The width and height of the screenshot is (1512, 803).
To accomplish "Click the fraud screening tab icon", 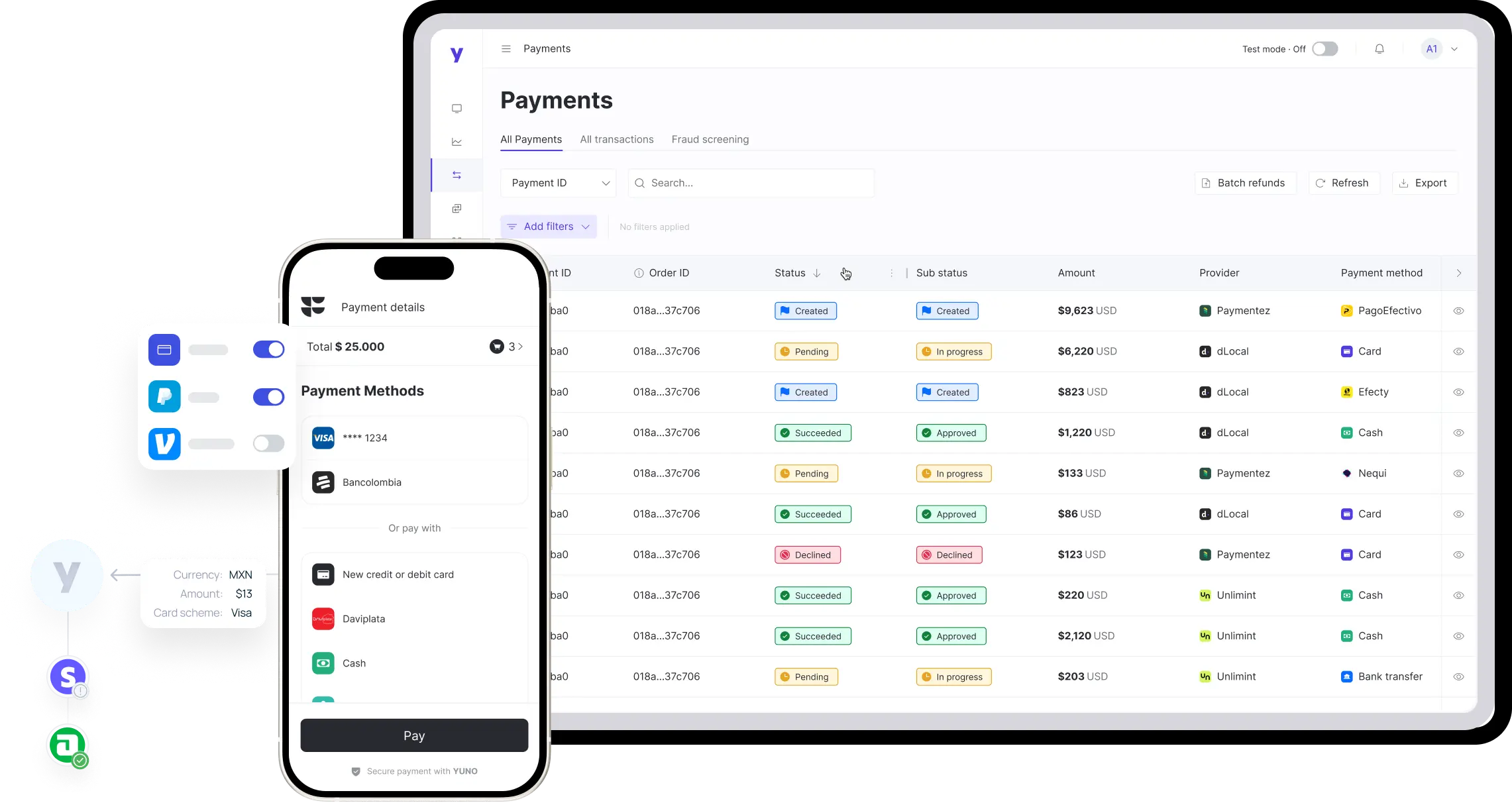I will click(x=710, y=139).
